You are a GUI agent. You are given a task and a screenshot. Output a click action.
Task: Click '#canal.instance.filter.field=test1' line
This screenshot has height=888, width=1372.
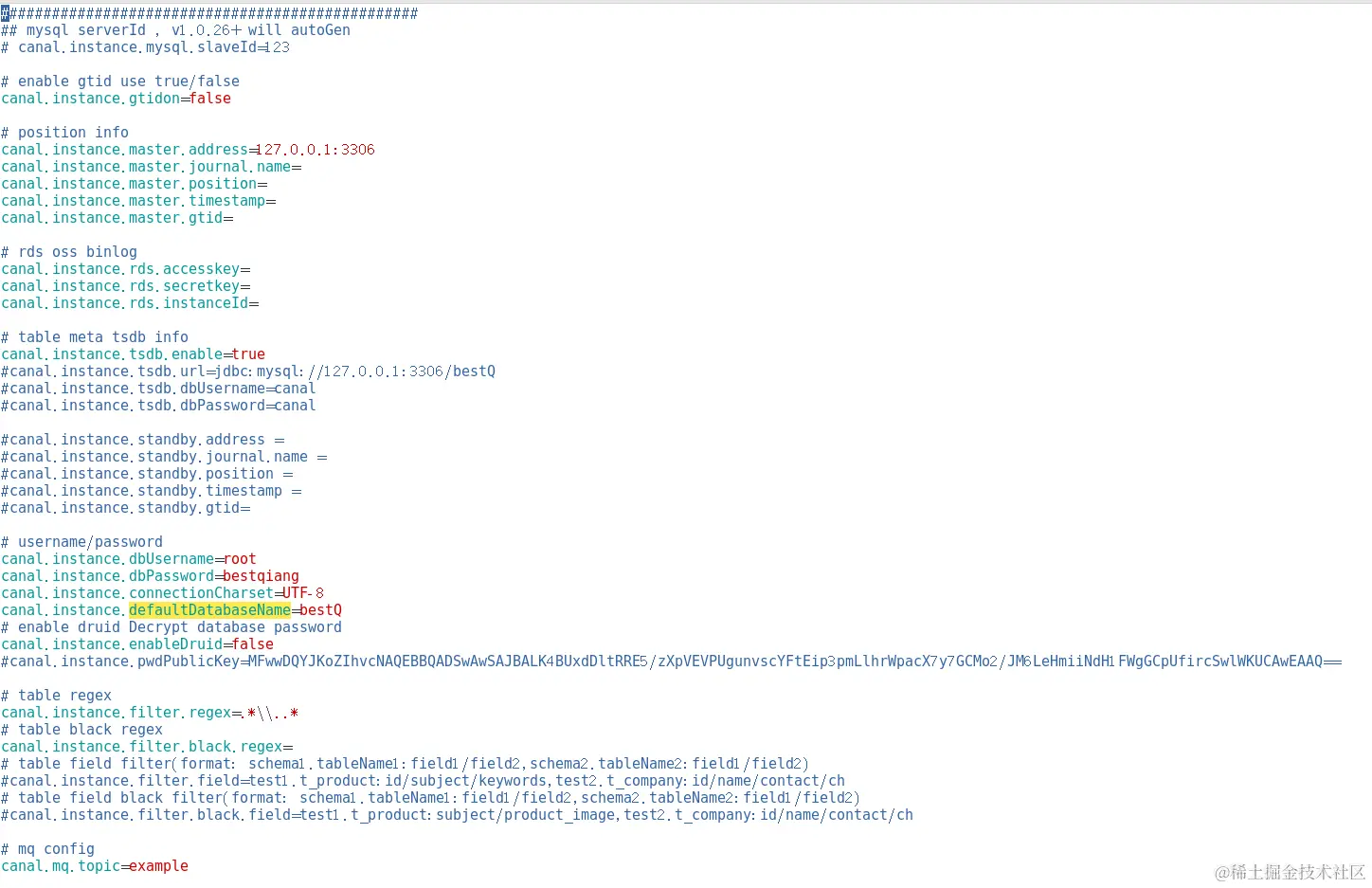(x=423, y=781)
